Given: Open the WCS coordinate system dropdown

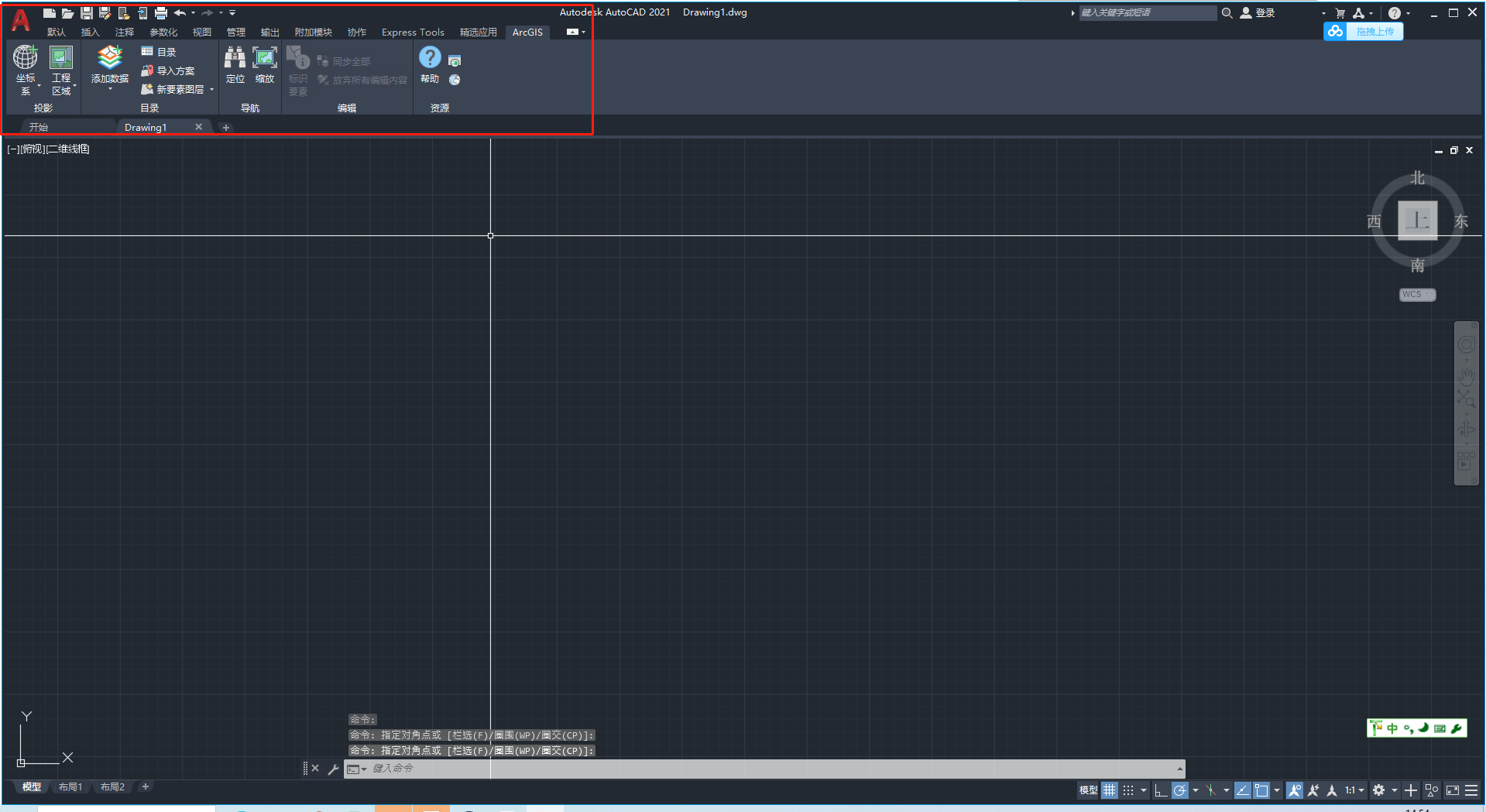Looking at the screenshot, I should point(1417,294).
